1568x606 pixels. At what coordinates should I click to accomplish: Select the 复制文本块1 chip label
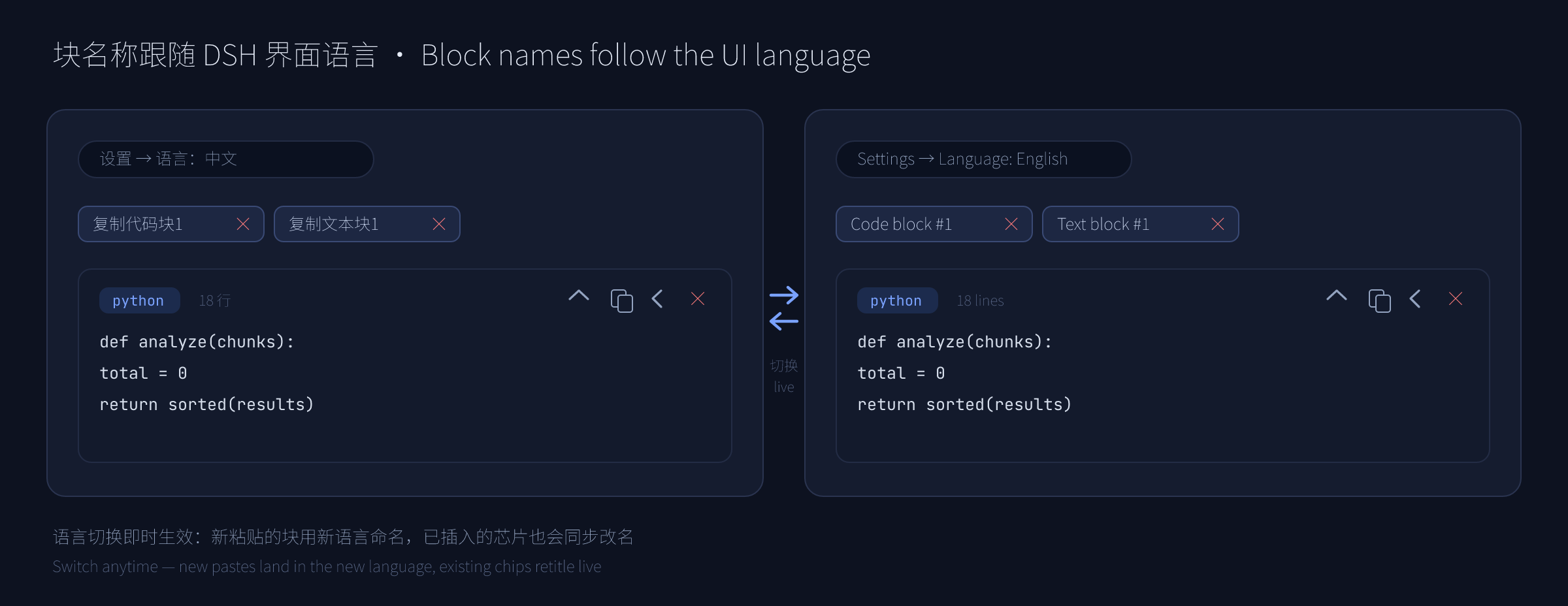coord(334,224)
